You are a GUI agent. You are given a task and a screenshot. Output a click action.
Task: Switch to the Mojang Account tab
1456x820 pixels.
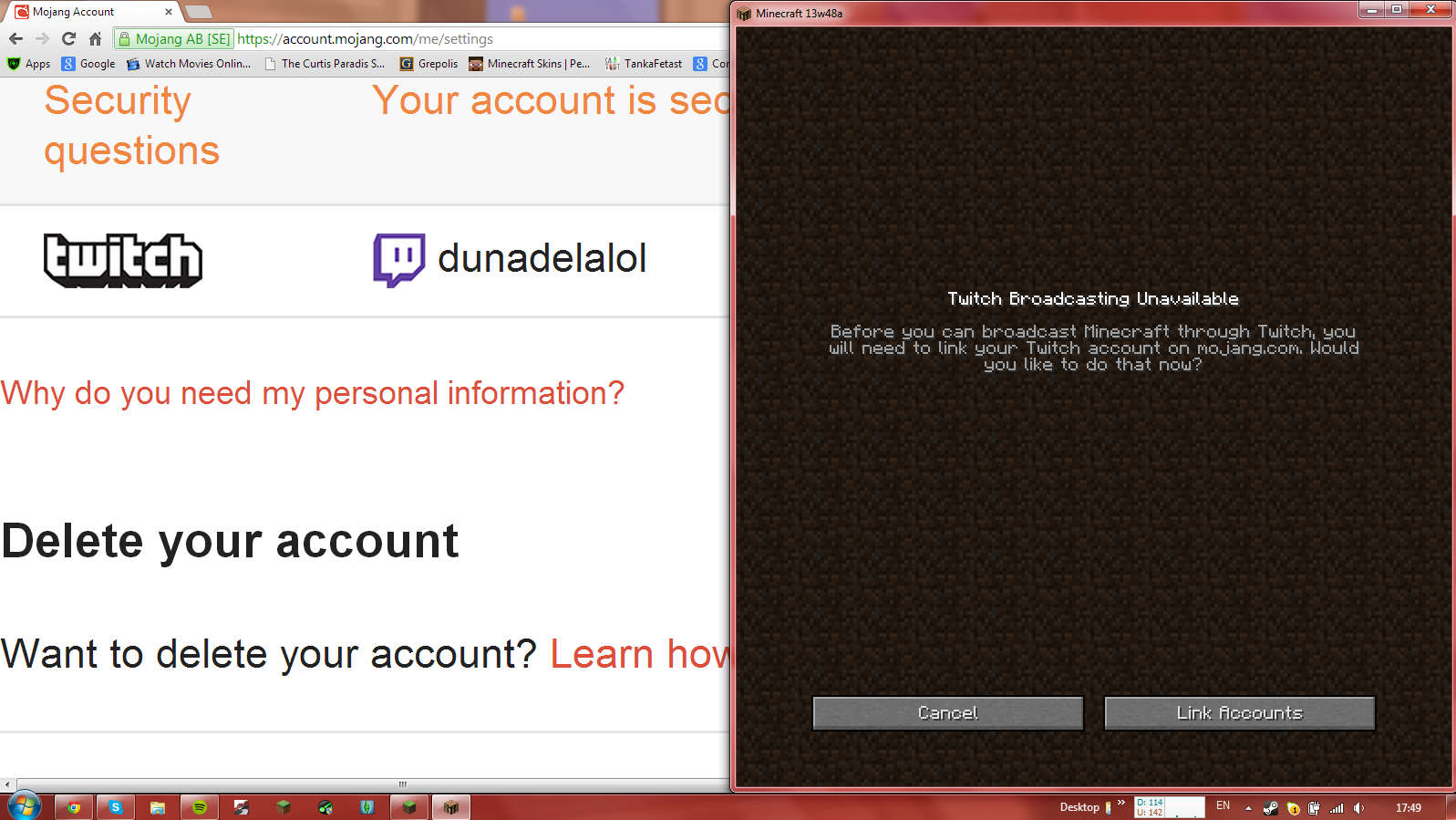pos(91,12)
